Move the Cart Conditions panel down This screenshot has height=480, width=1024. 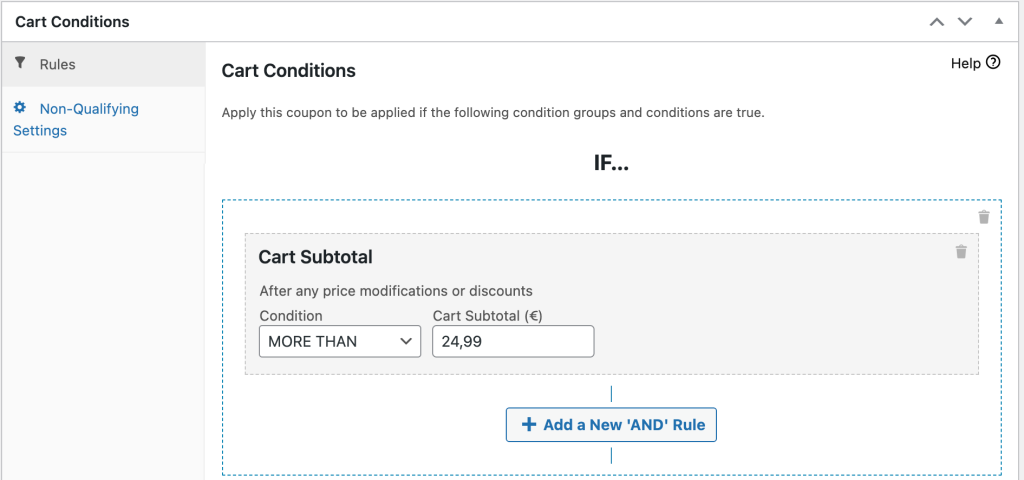coord(965,22)
